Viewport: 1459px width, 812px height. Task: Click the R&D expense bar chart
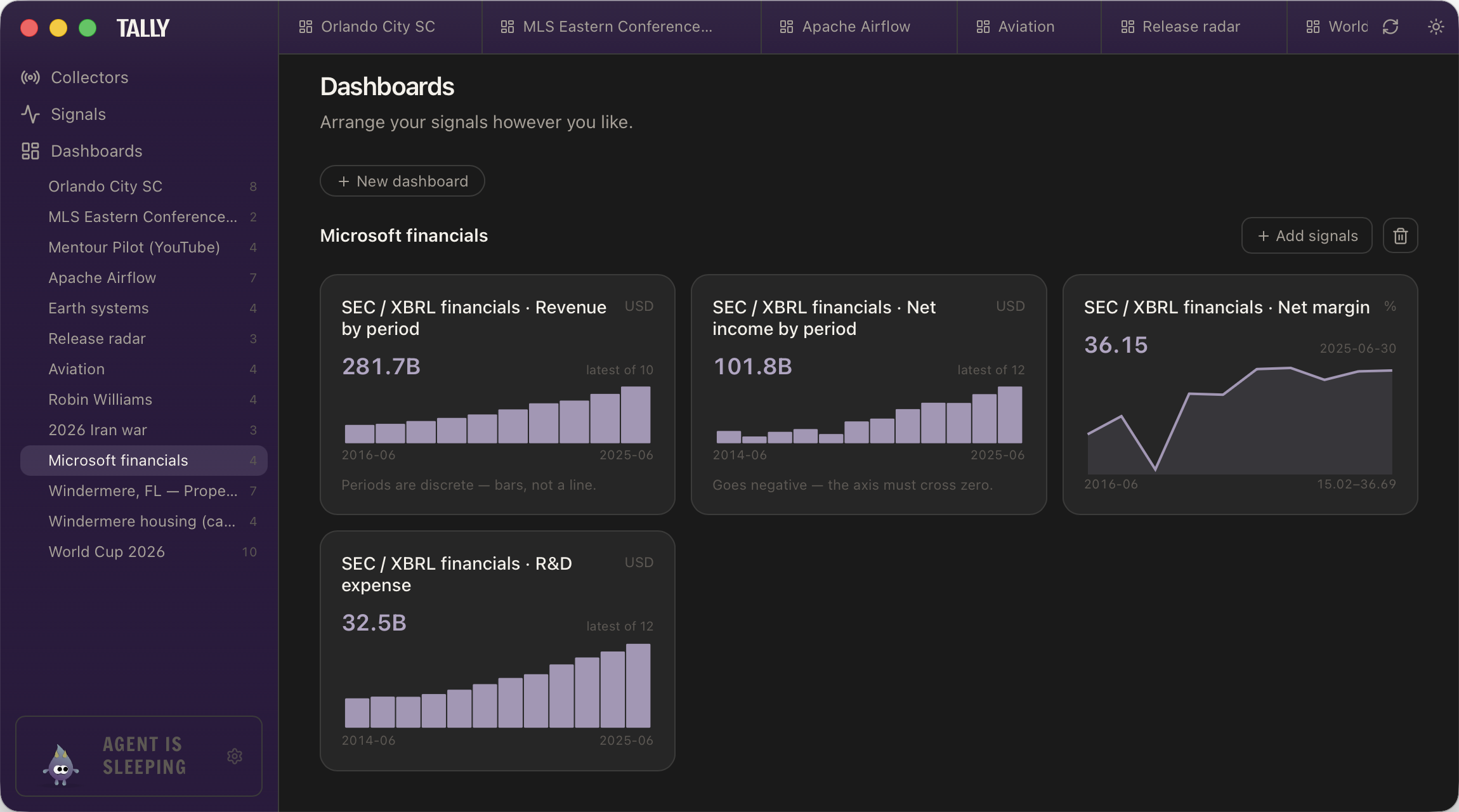pyautogui.click(x=497, y=686)
